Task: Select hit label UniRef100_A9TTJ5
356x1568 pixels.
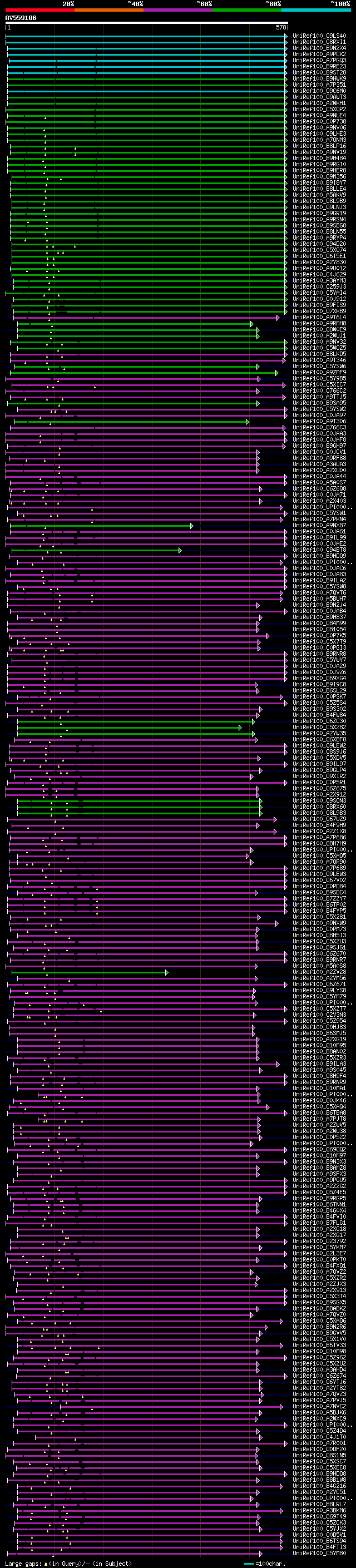Action: [319, 397]
